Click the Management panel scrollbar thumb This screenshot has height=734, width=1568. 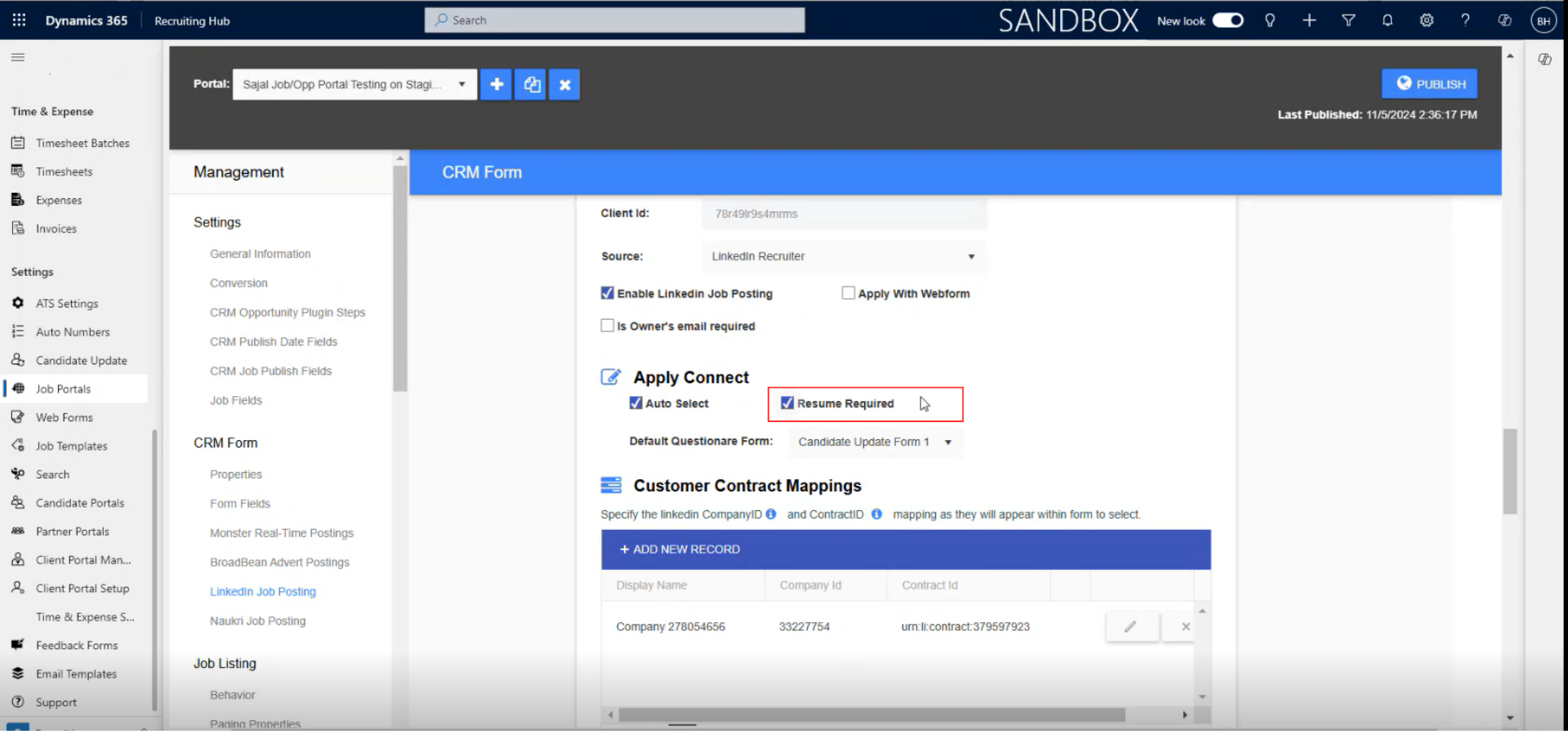tap(399, 278)
